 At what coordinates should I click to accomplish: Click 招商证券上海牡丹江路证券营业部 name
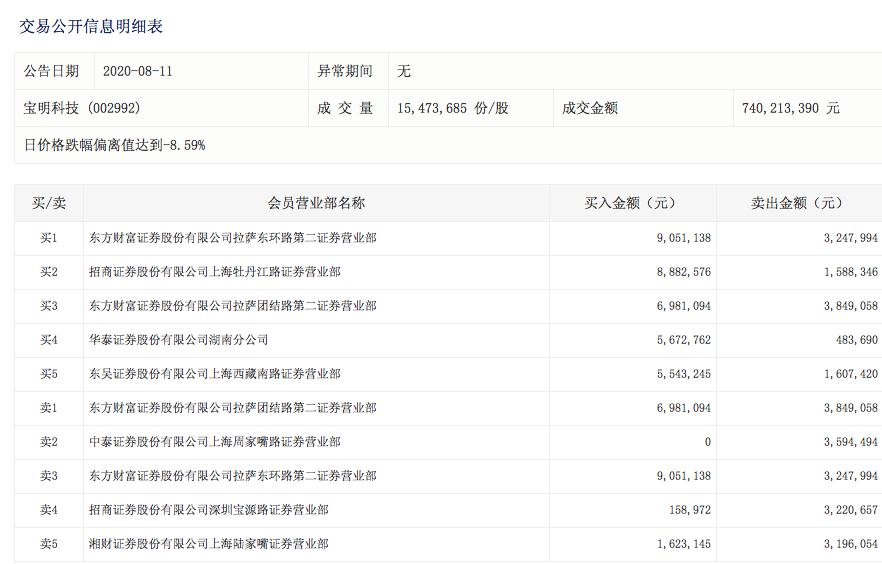click(x=215, y=272)
